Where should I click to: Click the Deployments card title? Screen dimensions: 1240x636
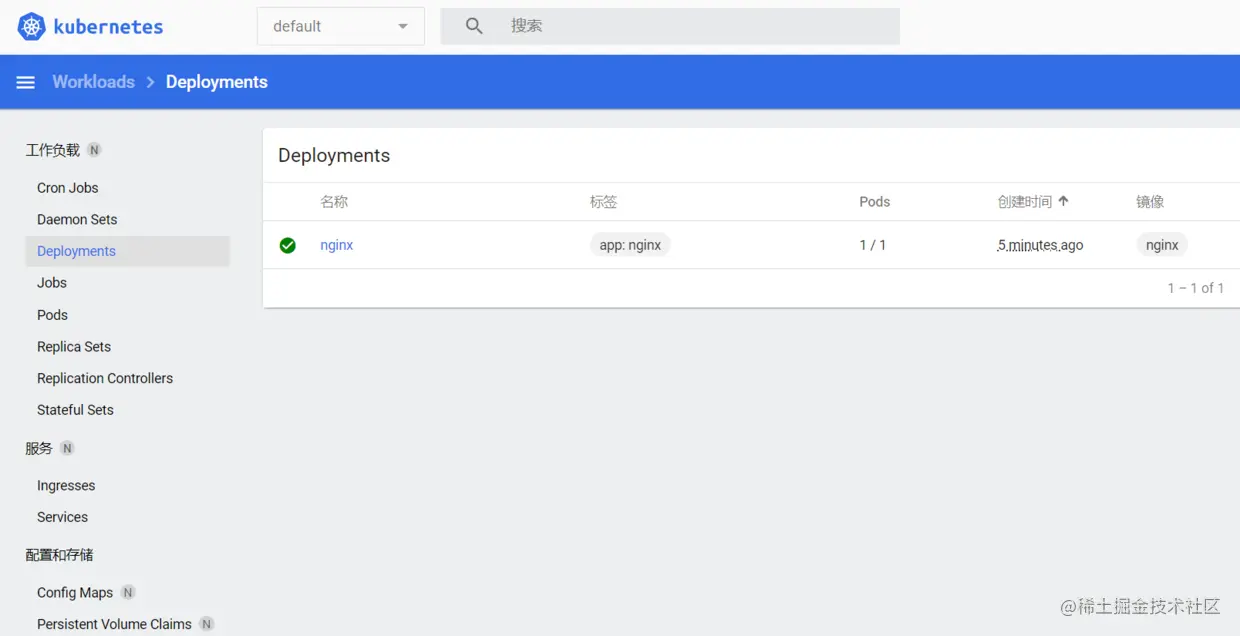click(x=334, y=155)
